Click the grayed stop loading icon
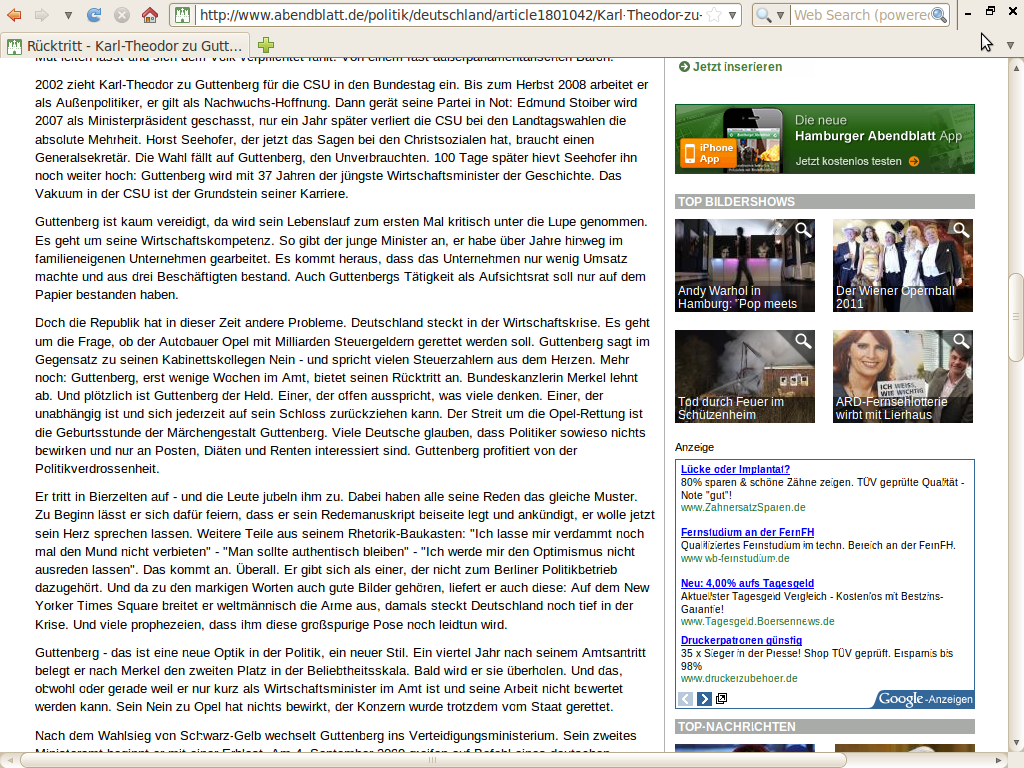This screenshot has width=1024, height=768. [x=121, y=14]
